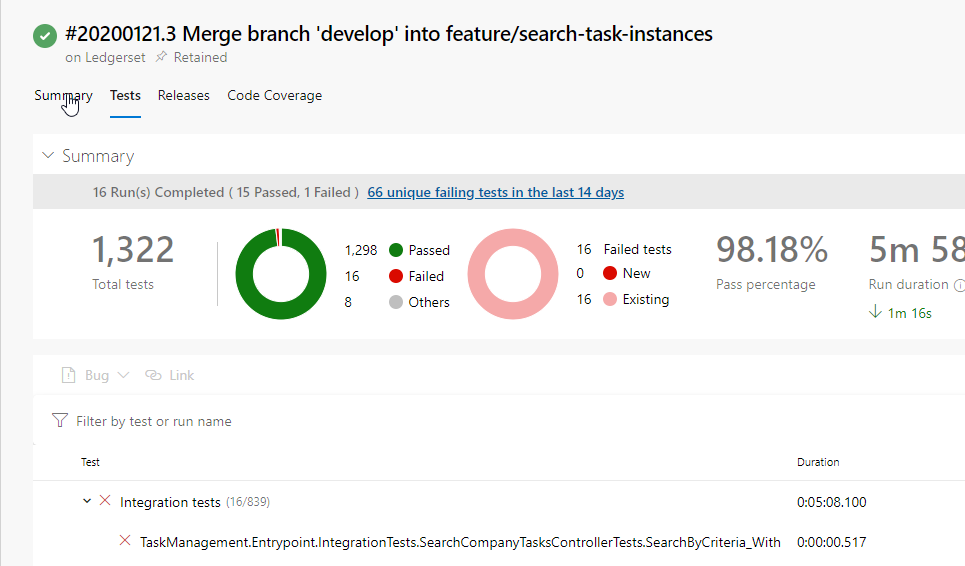
Task: Collapse the Summary section chevron
Action: point(47,156)
